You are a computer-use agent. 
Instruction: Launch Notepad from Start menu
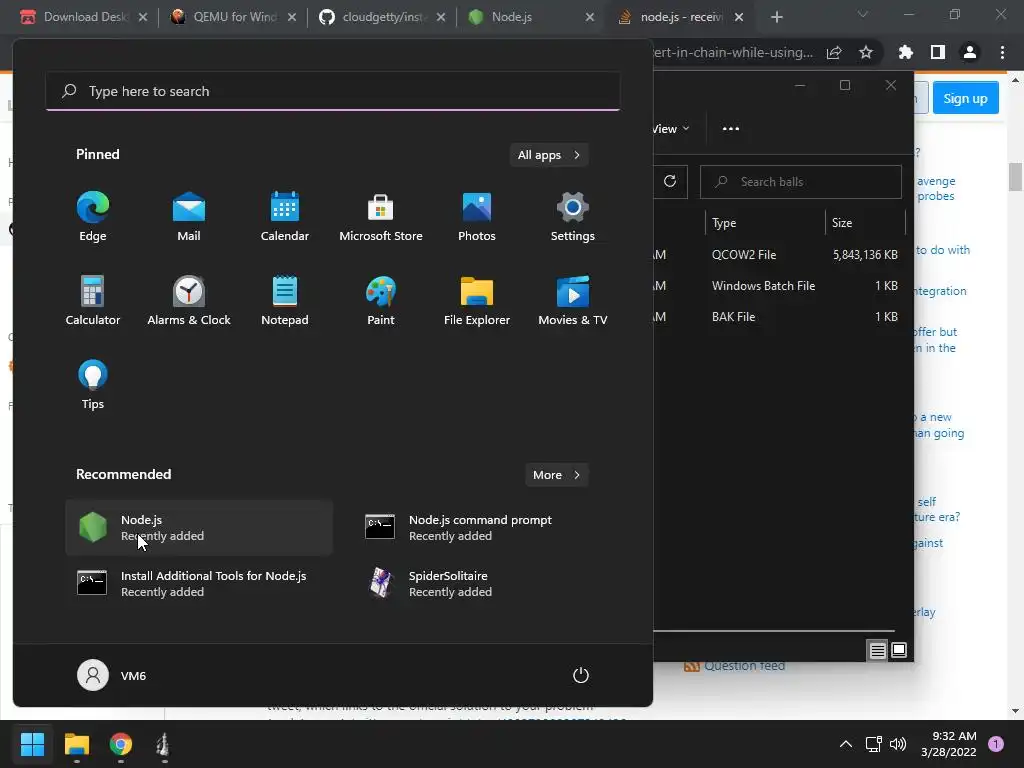pos(285,300)
